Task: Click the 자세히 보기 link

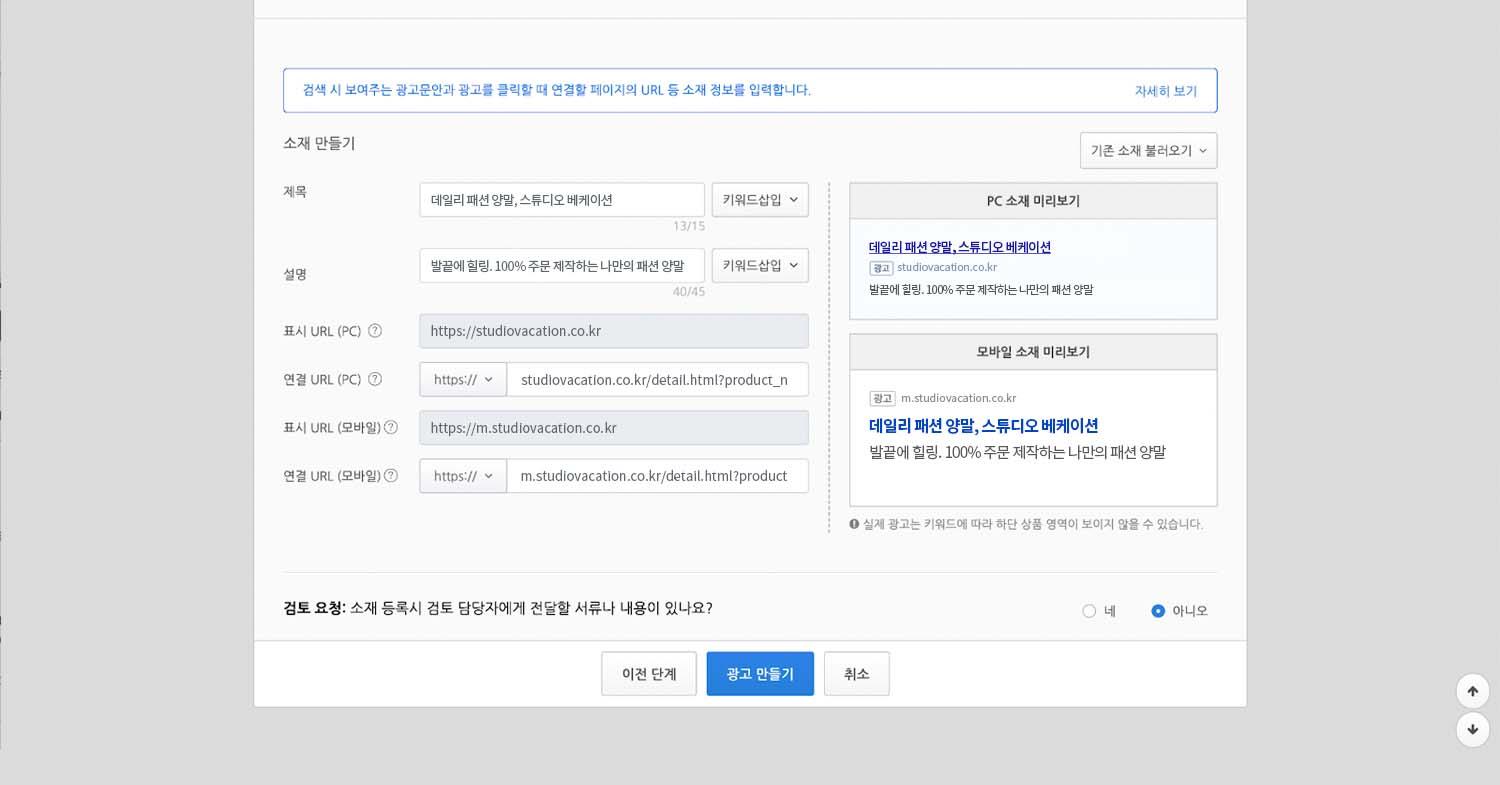Action: [x=1165, y=91]
